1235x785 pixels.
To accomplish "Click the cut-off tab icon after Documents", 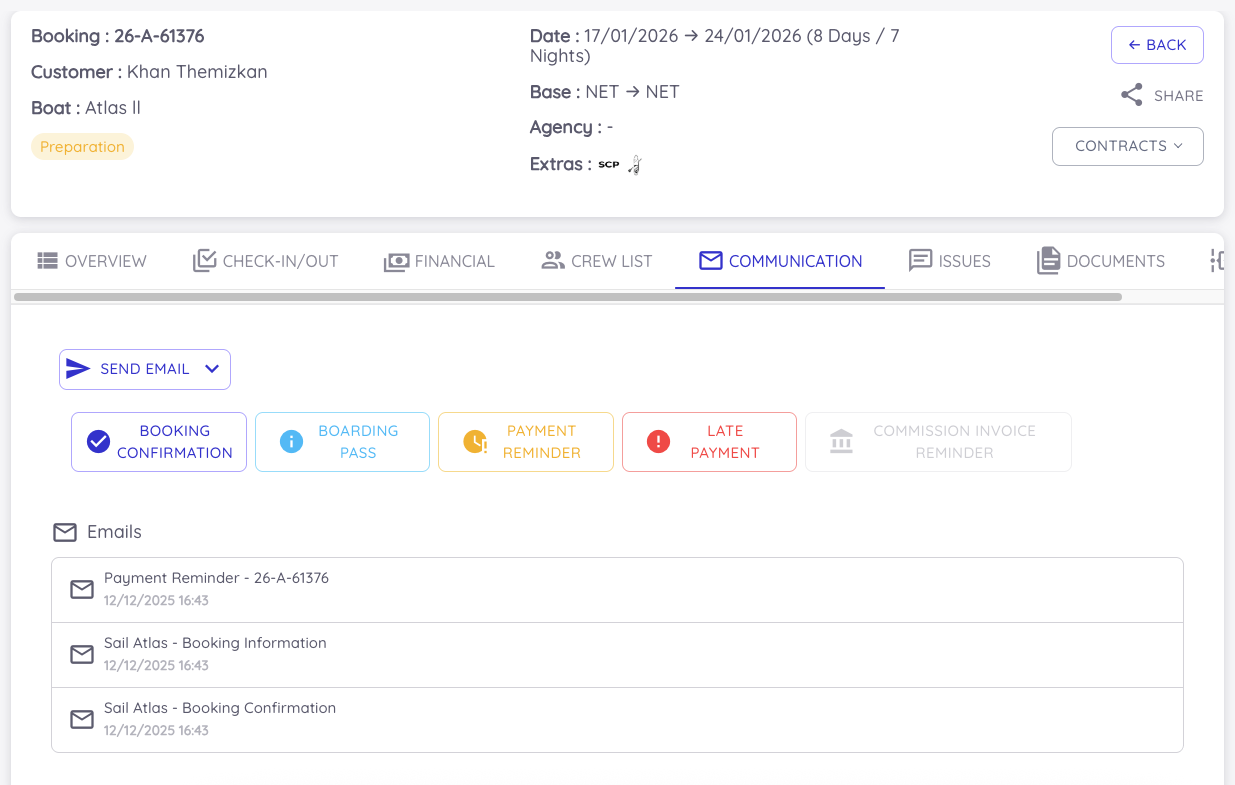I will click(1217, 261).
